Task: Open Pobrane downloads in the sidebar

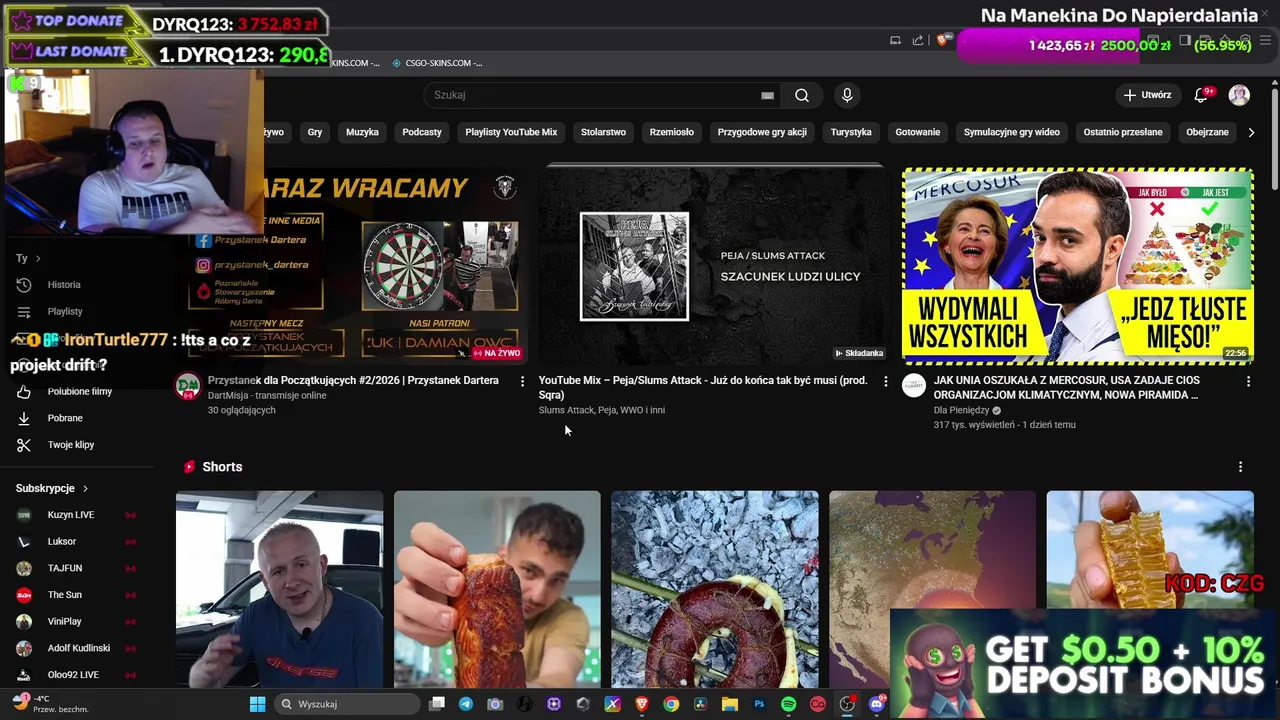Action: pos(76,418)
